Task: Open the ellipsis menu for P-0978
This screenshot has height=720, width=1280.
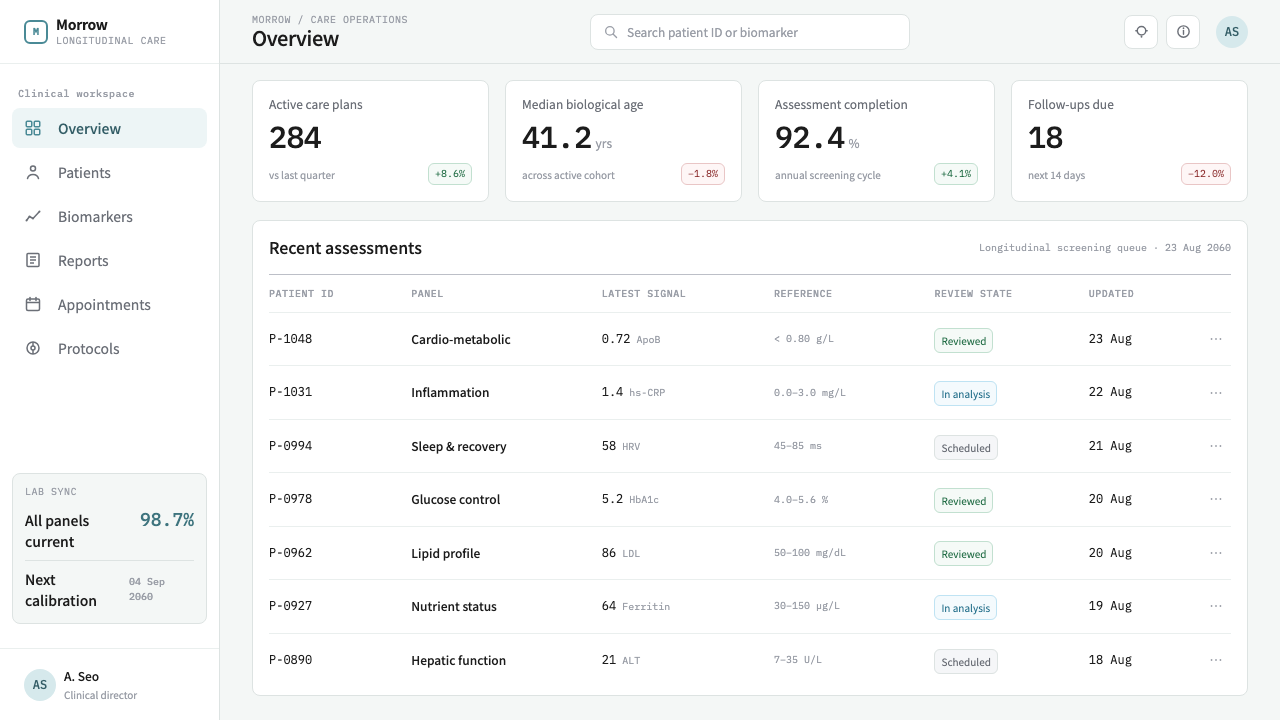Action: 1216,499
